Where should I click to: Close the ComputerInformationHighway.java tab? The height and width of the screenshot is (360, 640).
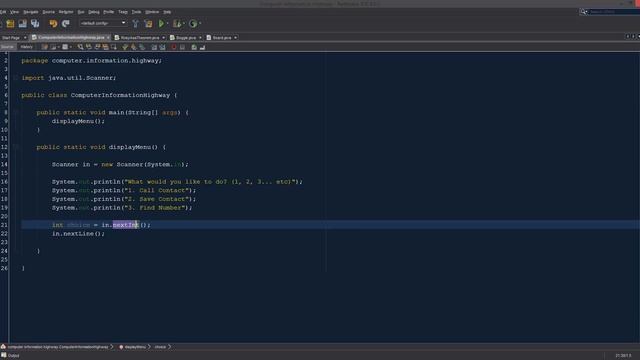[x=108, y=38]
